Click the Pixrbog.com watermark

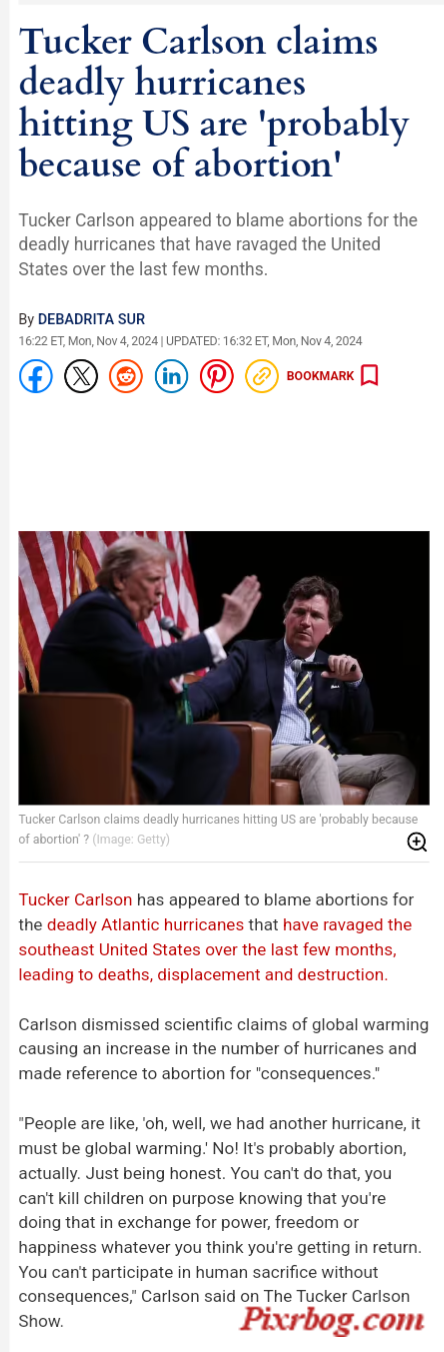pyautogui.click(x=331, y=1318)
